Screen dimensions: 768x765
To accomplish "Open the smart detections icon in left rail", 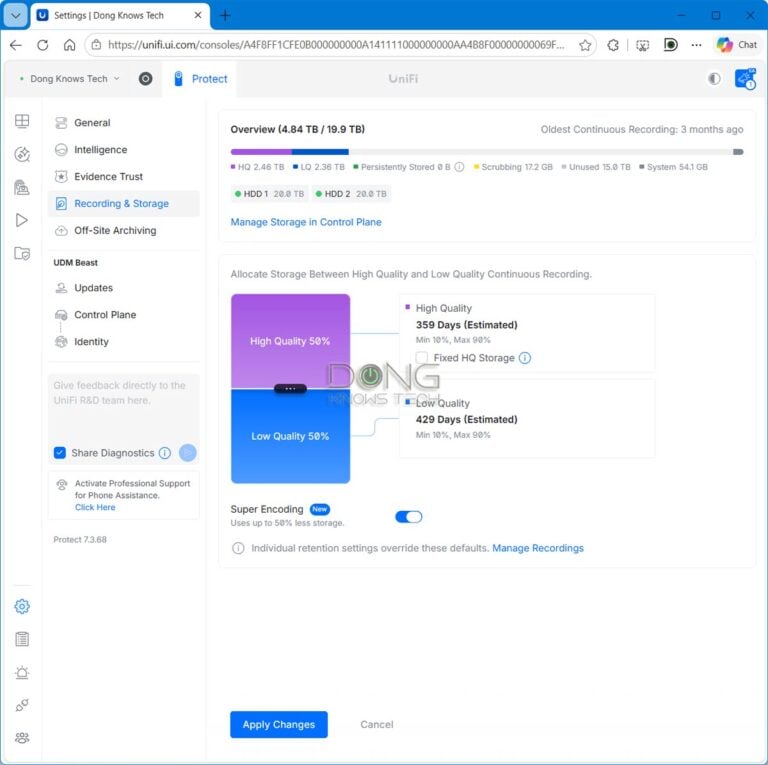I will point(22,154).
